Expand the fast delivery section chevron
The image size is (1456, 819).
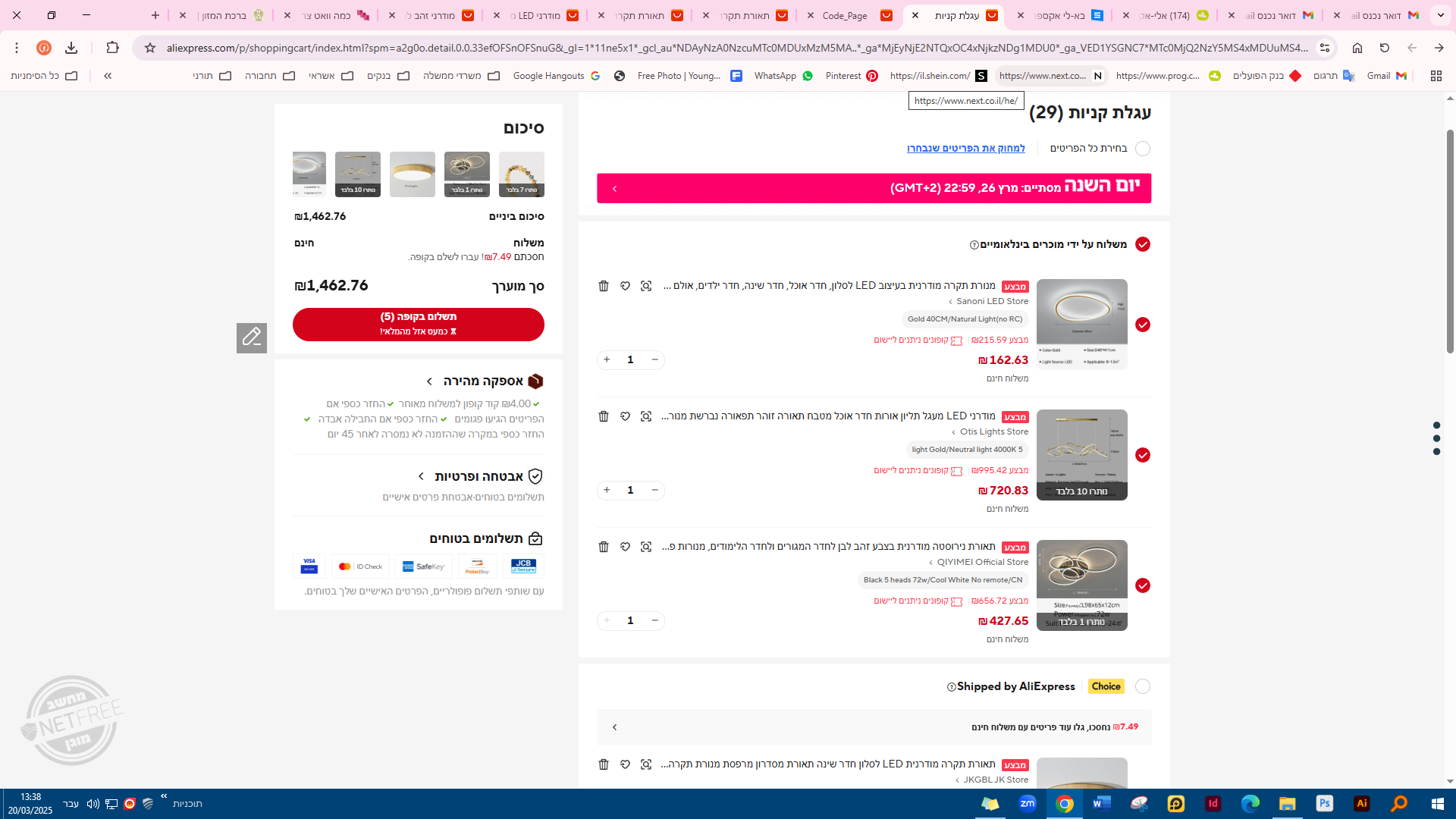[x=429, y=381]
